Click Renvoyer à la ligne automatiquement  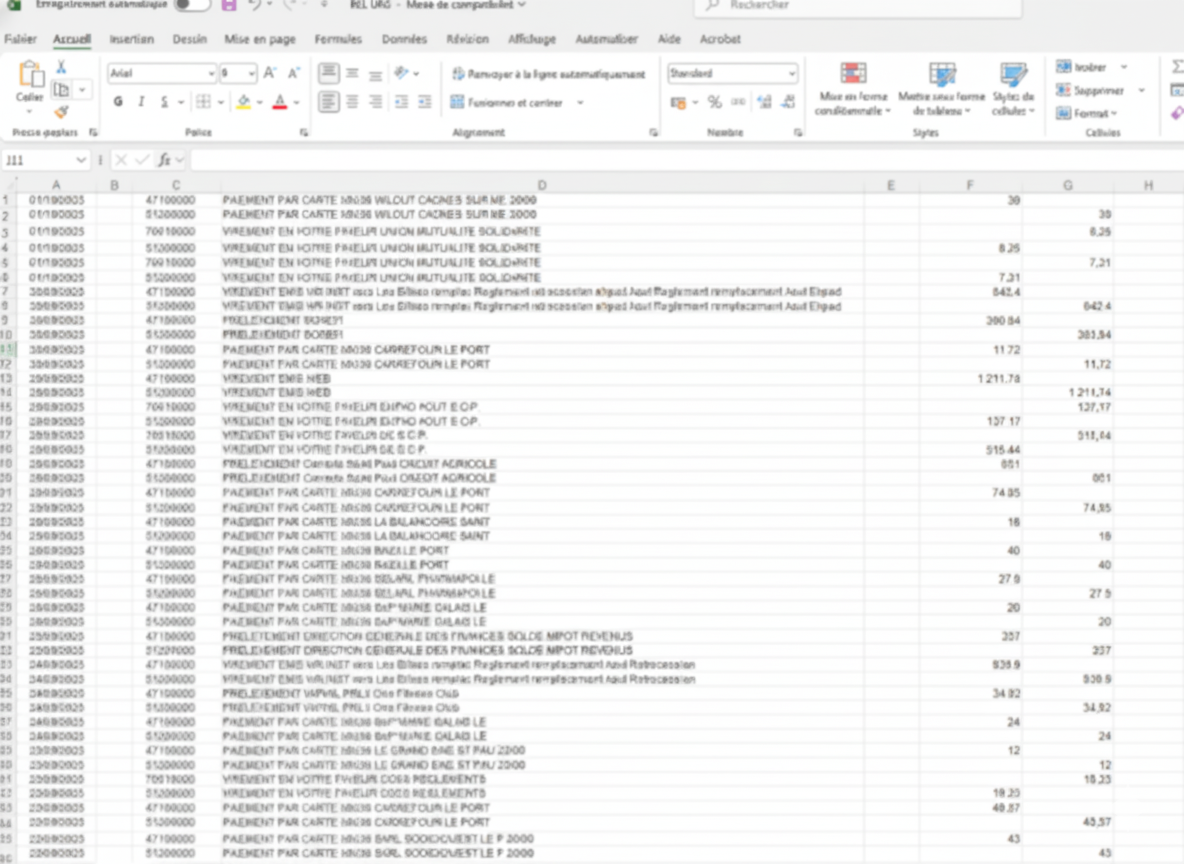pyautogui.click(x=548, y=74)
